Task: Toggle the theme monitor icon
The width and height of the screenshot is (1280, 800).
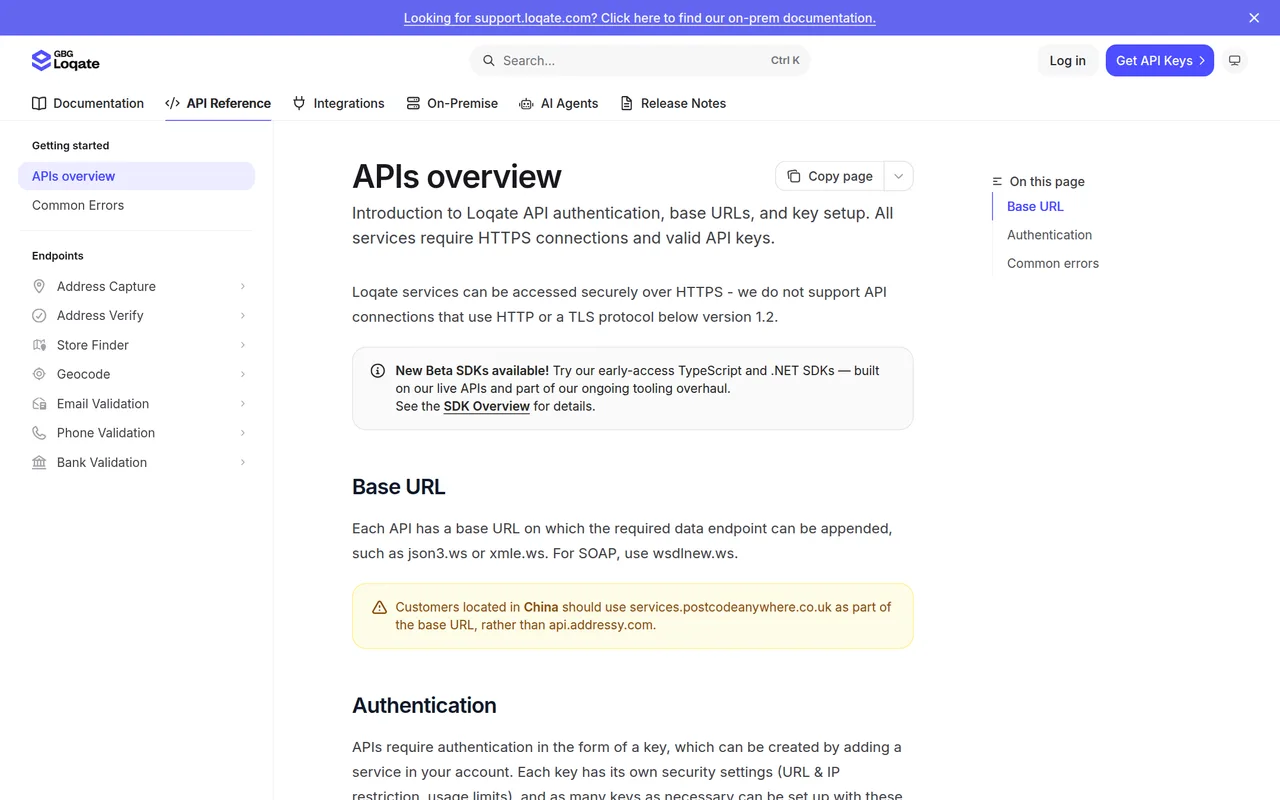Action: 1235,61
